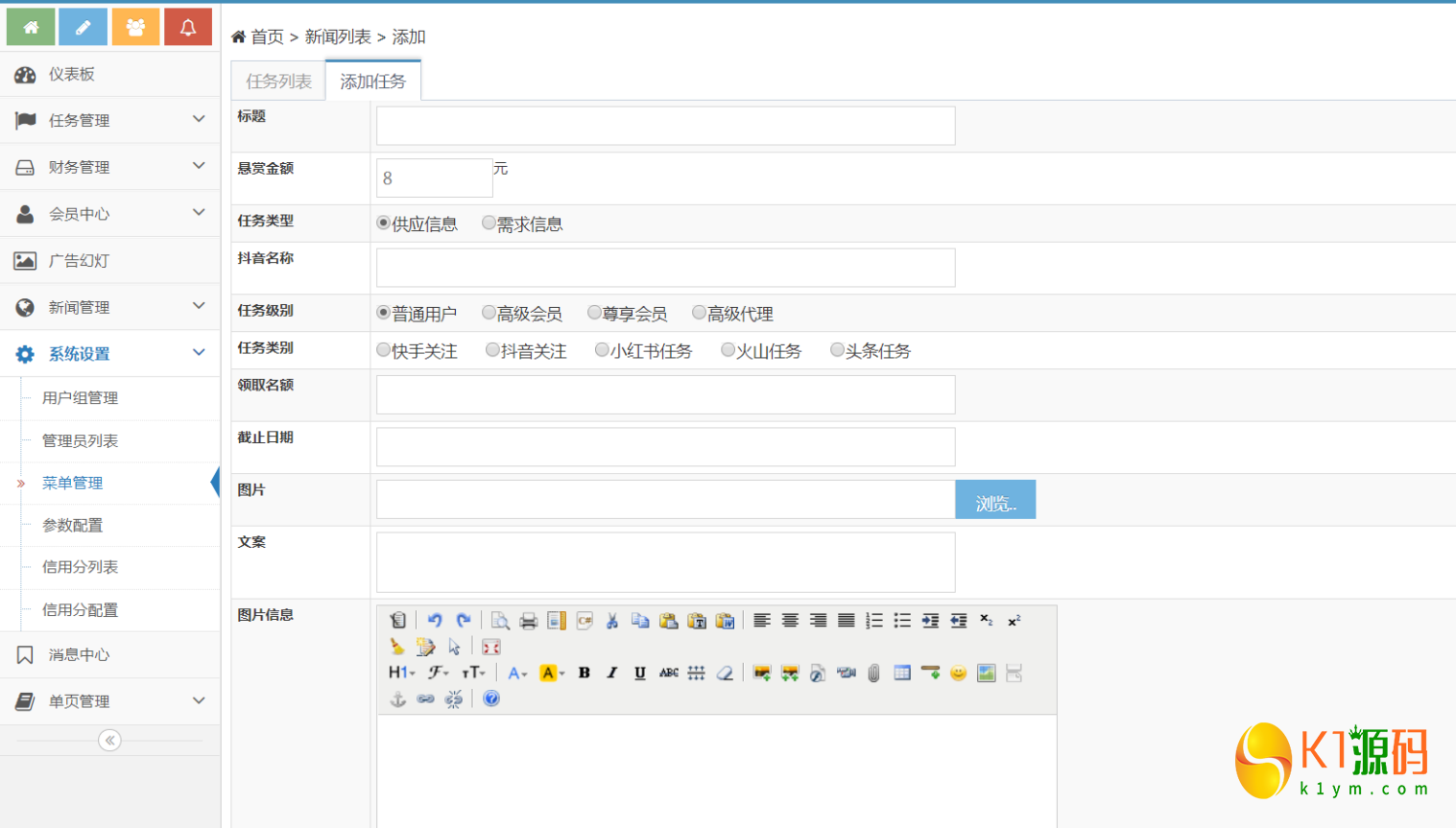Apply Bold formatting in the editor

584,673
